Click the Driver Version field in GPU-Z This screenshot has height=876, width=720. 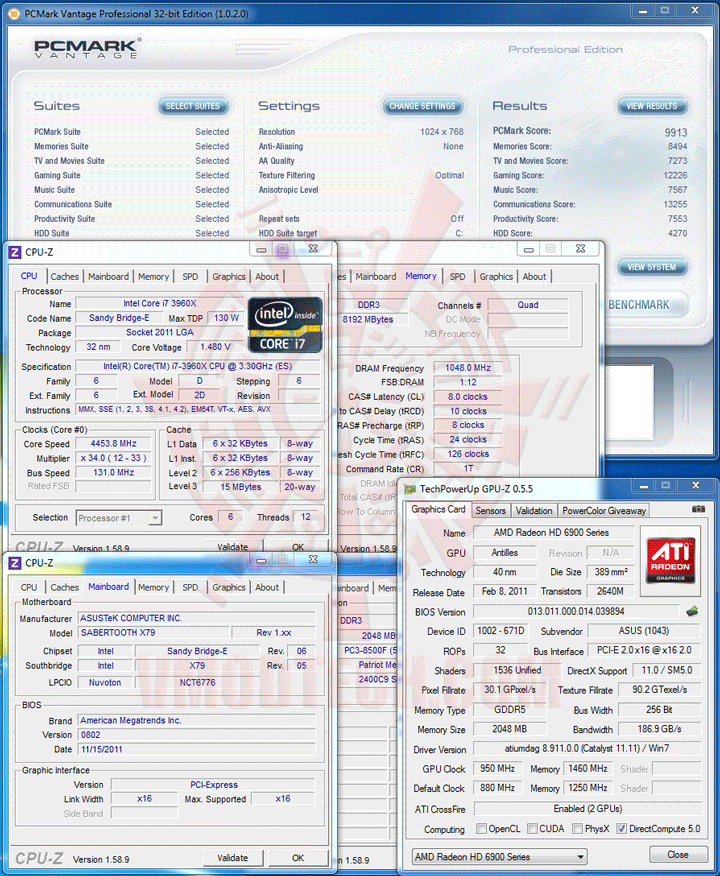[x=587, y=748]
